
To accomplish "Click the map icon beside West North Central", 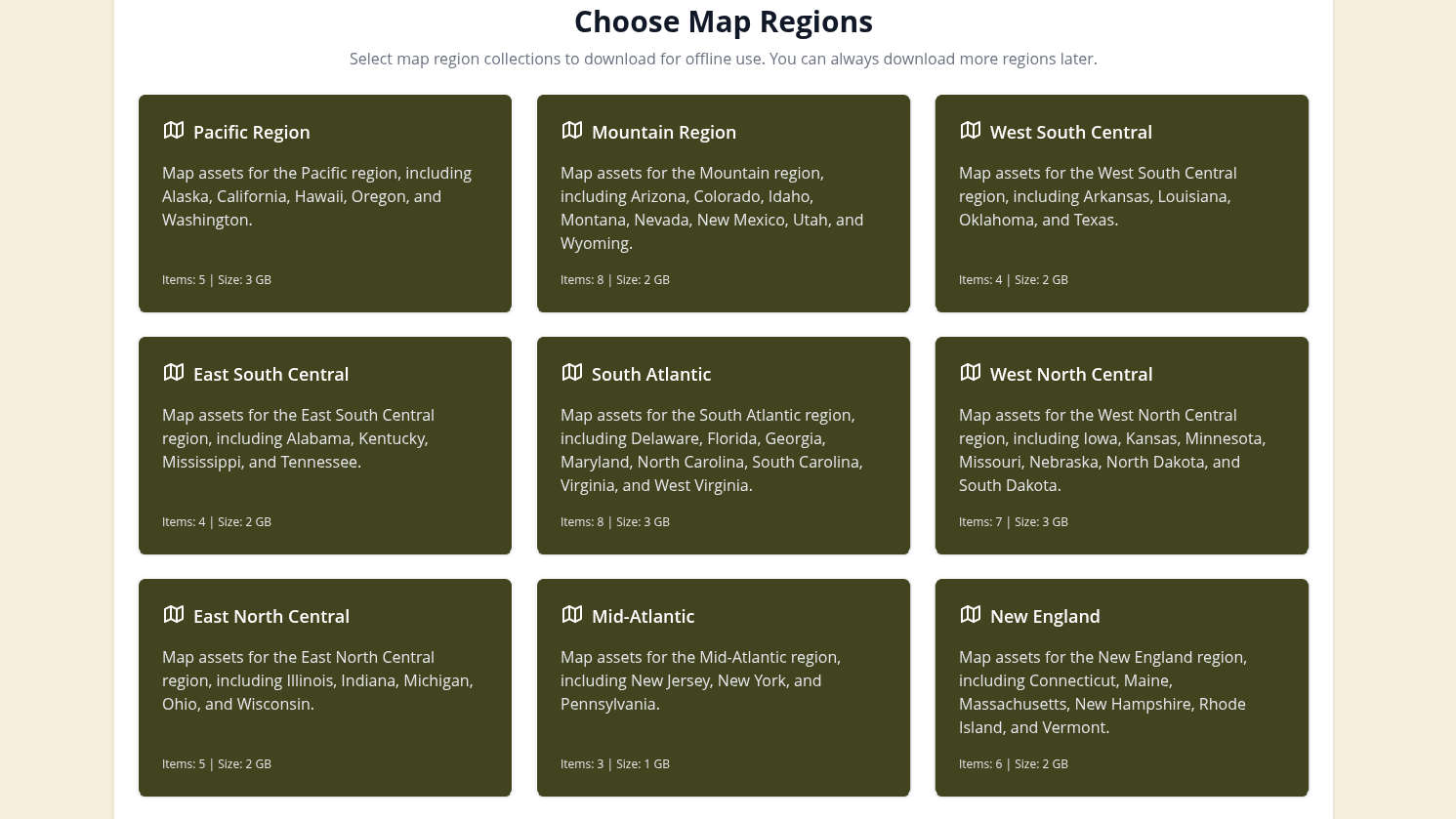I will coord(971,372).
